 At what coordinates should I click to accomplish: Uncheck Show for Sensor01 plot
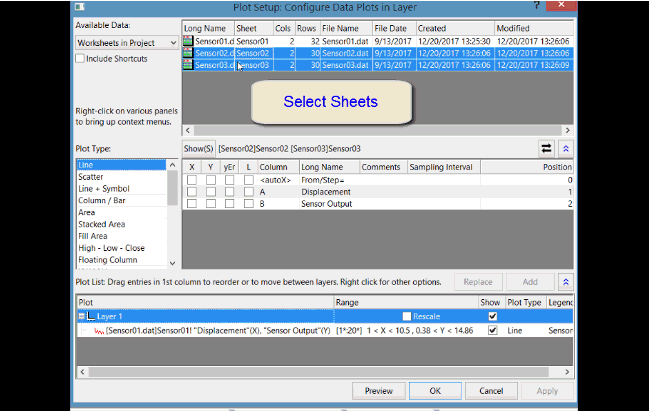(x=493, y=331)
